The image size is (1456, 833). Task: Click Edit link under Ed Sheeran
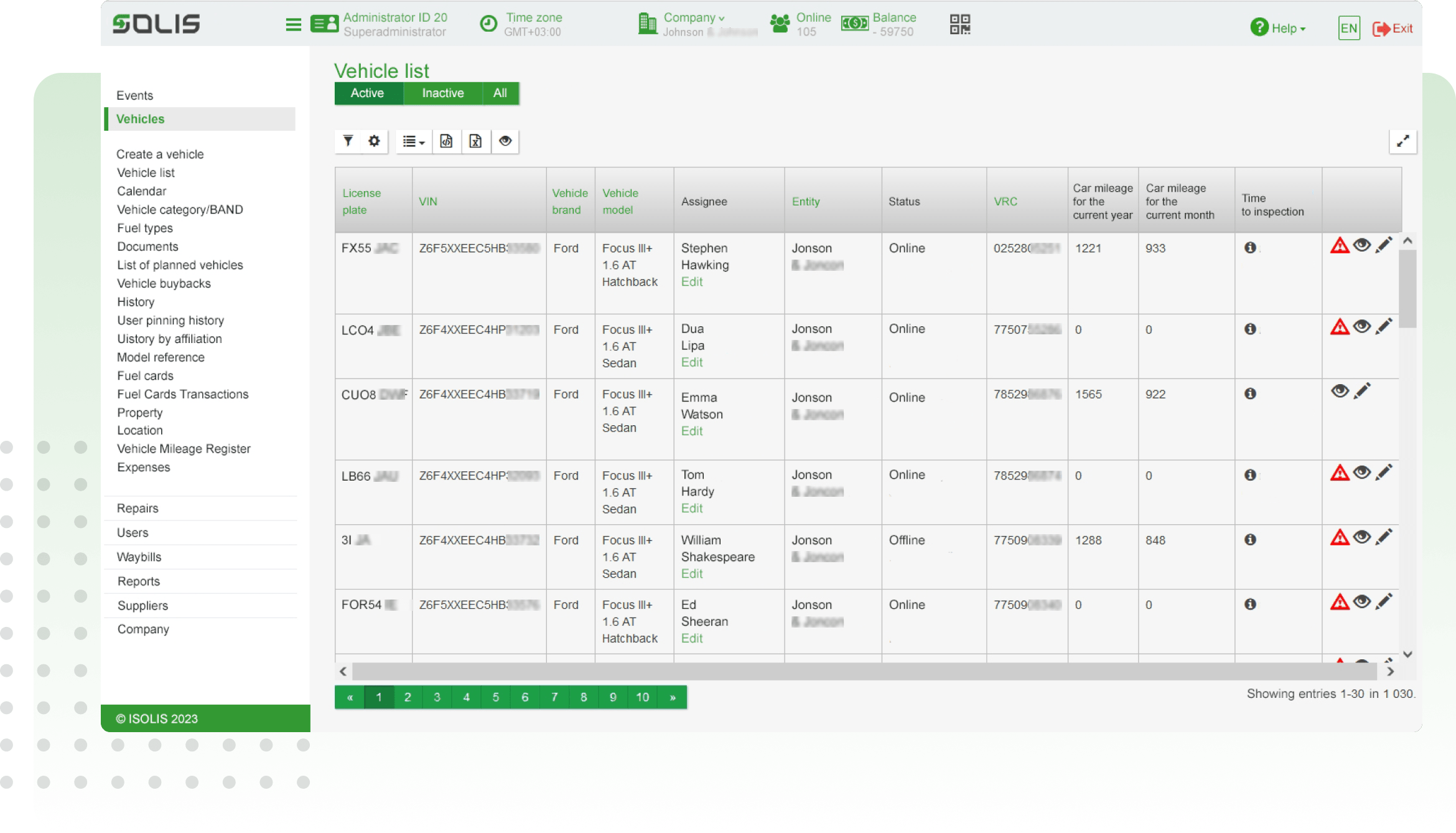click(x=691, y=638)
